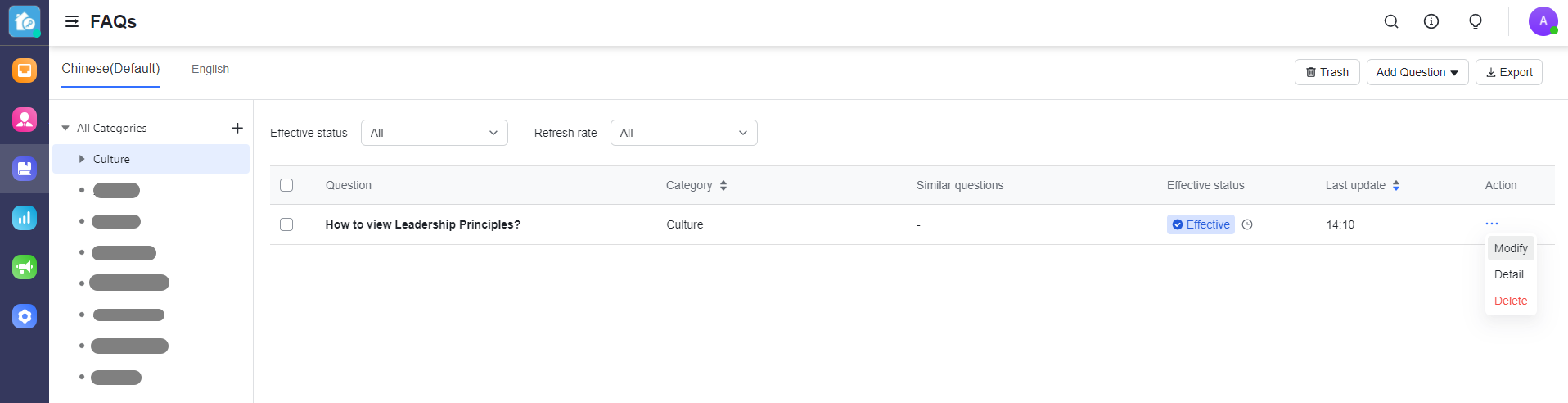Click the plus icon to add category
Viewport: 1568px width, 403px height.
[x=237, y=128]
